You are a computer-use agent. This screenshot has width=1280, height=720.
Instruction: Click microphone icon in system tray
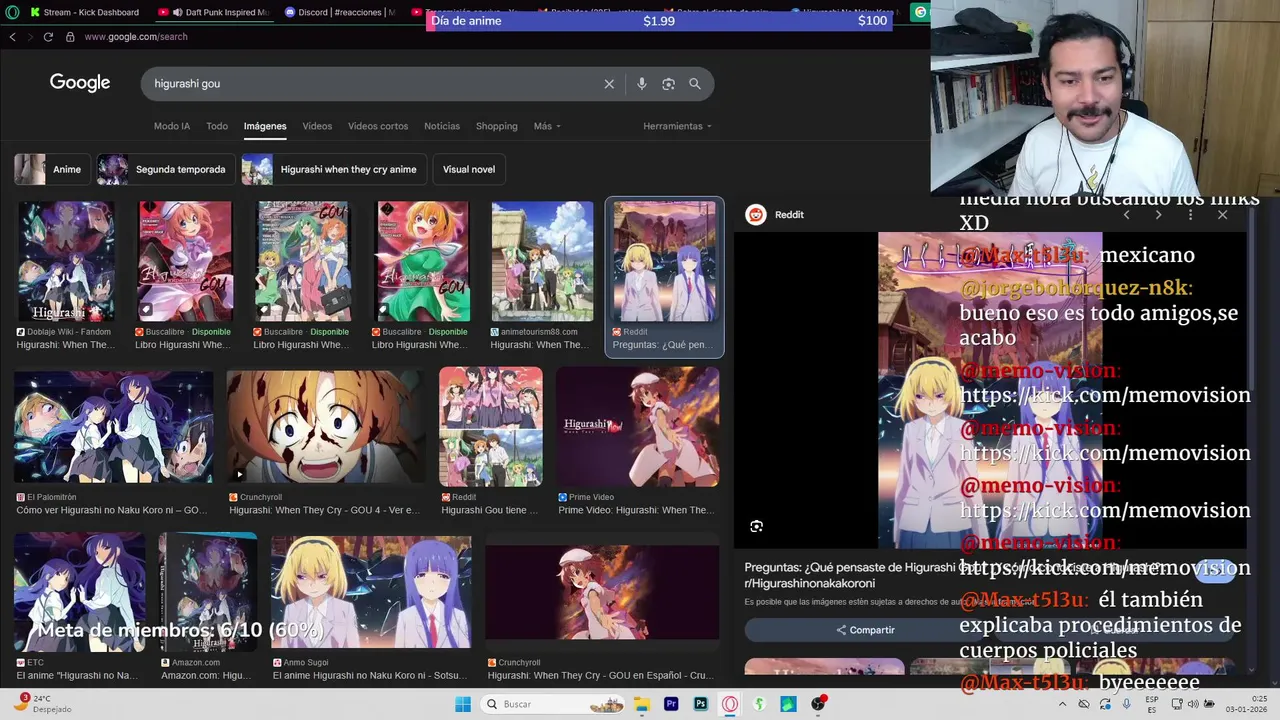pos(1127,704)
